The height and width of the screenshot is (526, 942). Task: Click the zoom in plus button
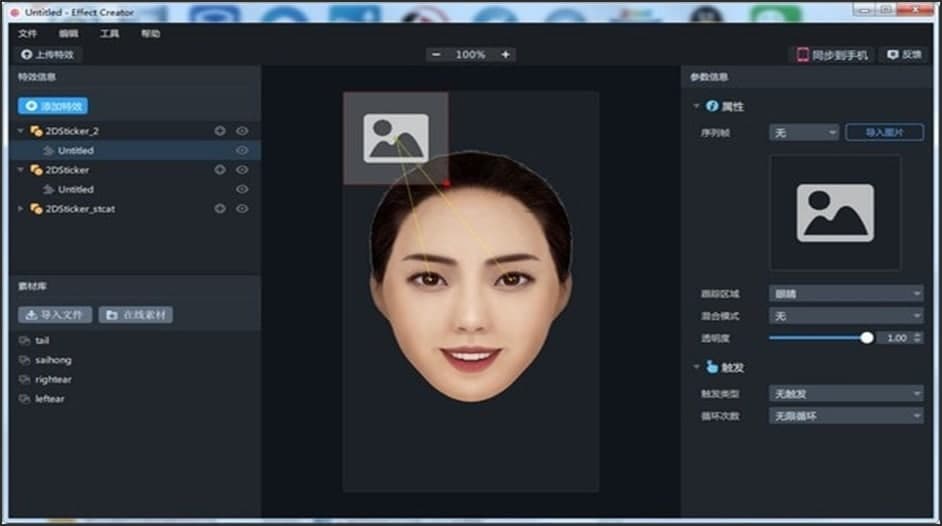click(x=505, y=55)
